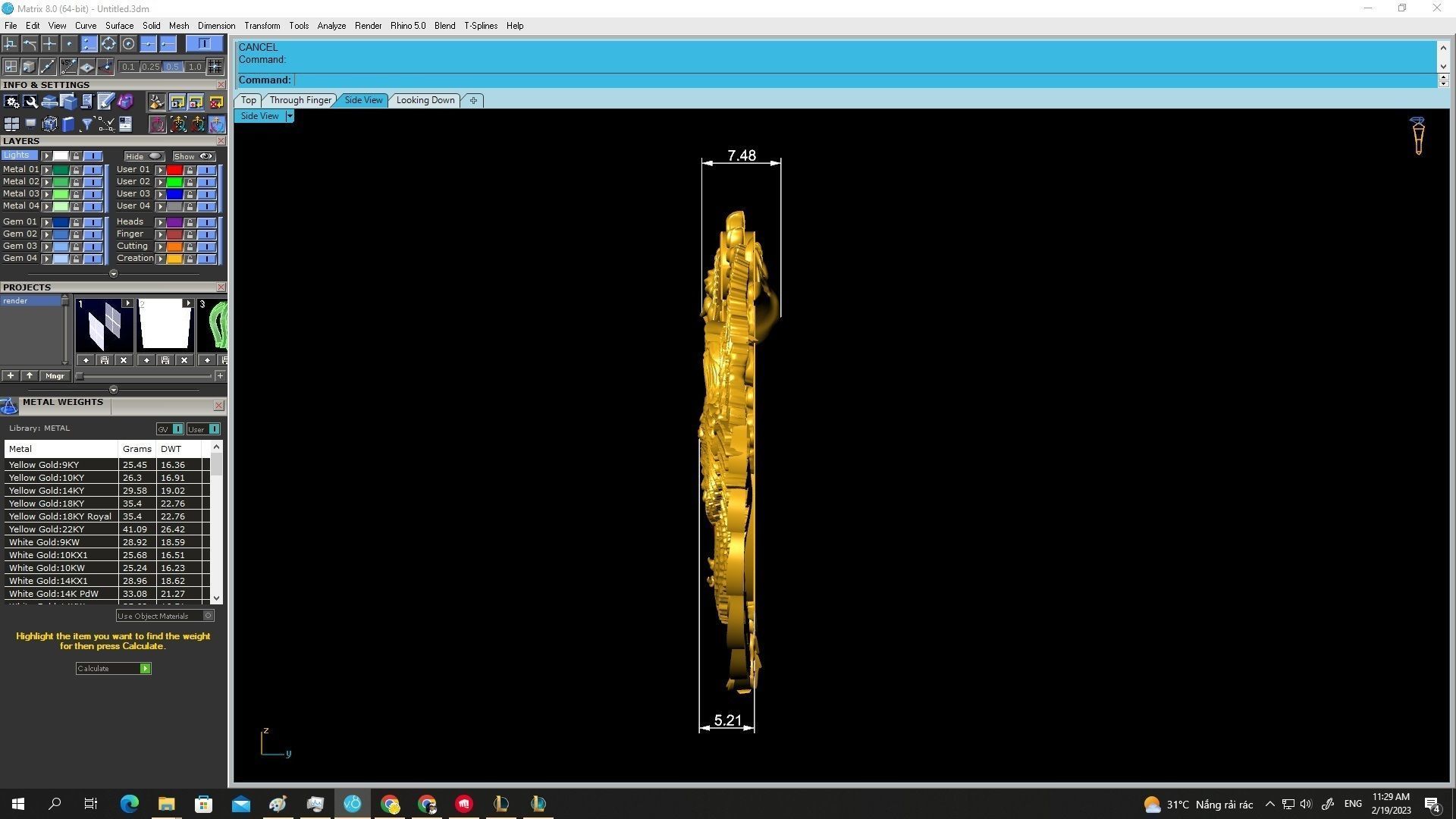Click the wrench settings icon

pyautogui.click(x=30, y=102)
